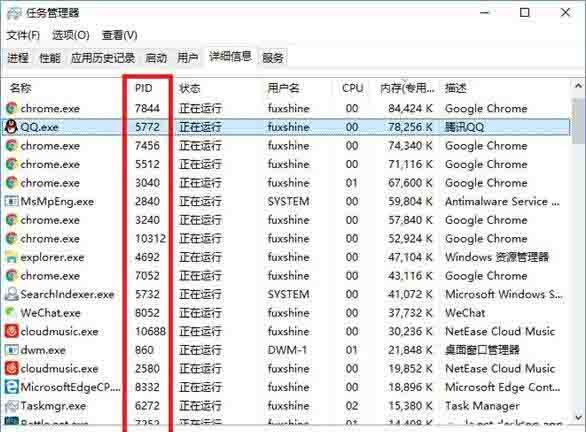The width and height of the screenshot is (586, 432).
Task: Click the Antimalware Service description
Action: [502, 201]
